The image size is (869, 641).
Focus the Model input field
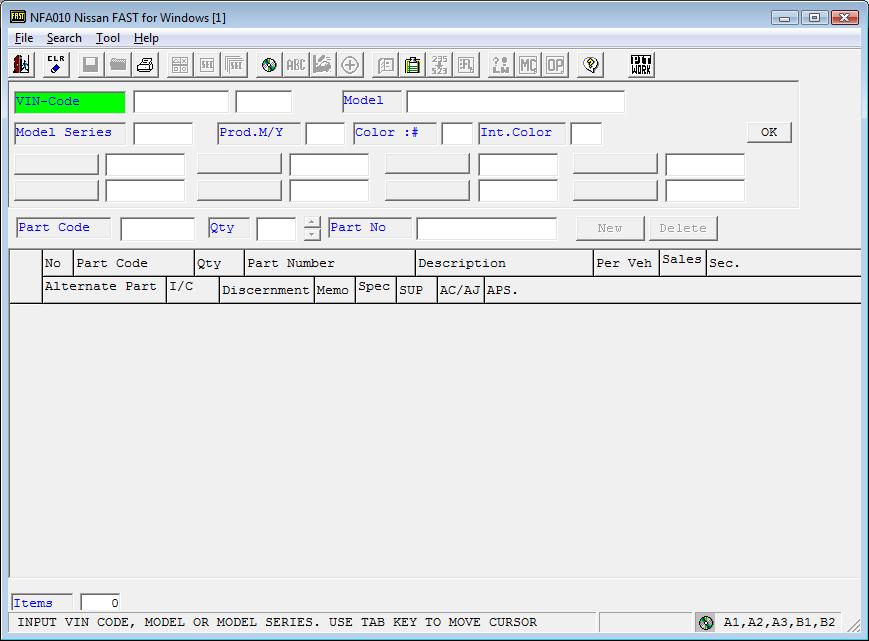515,102
